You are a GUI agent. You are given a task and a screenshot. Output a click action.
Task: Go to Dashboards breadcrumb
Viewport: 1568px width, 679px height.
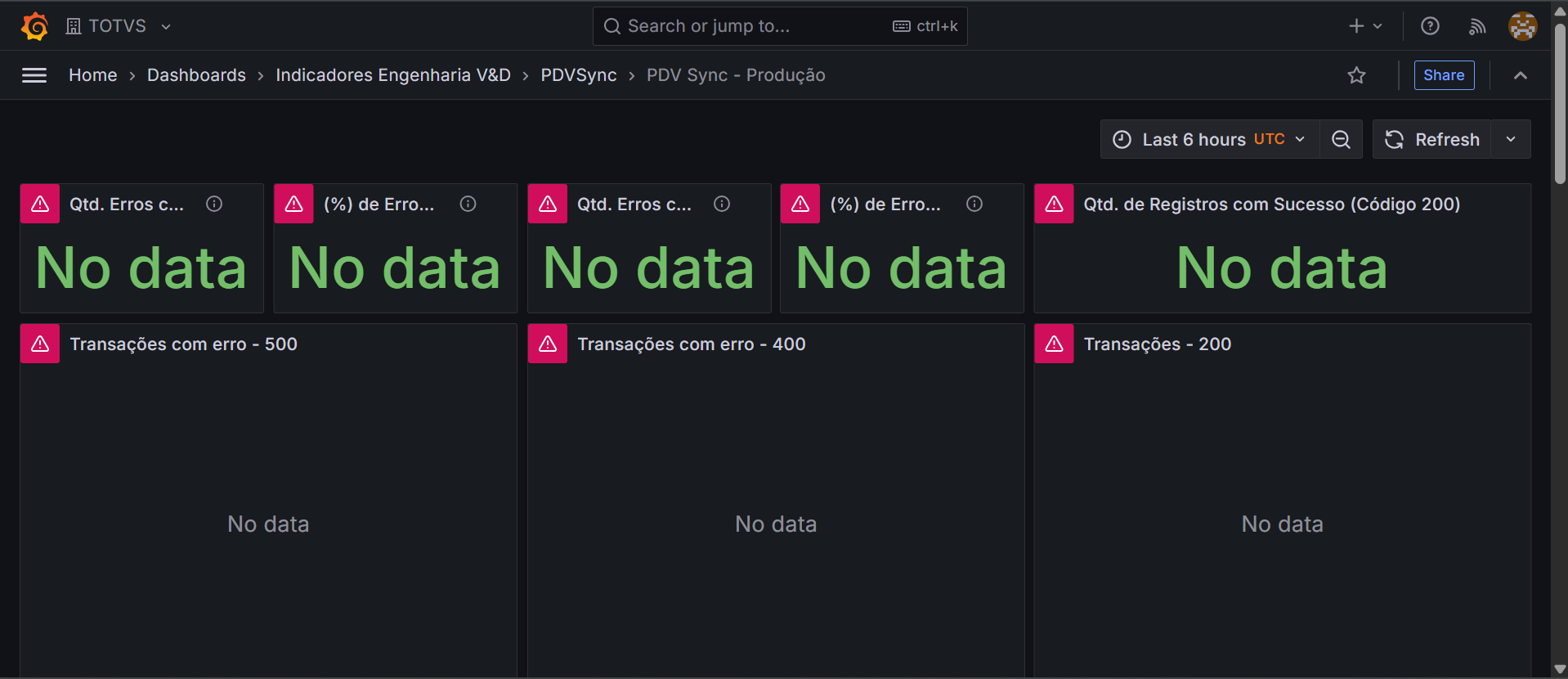coord(196,75)
